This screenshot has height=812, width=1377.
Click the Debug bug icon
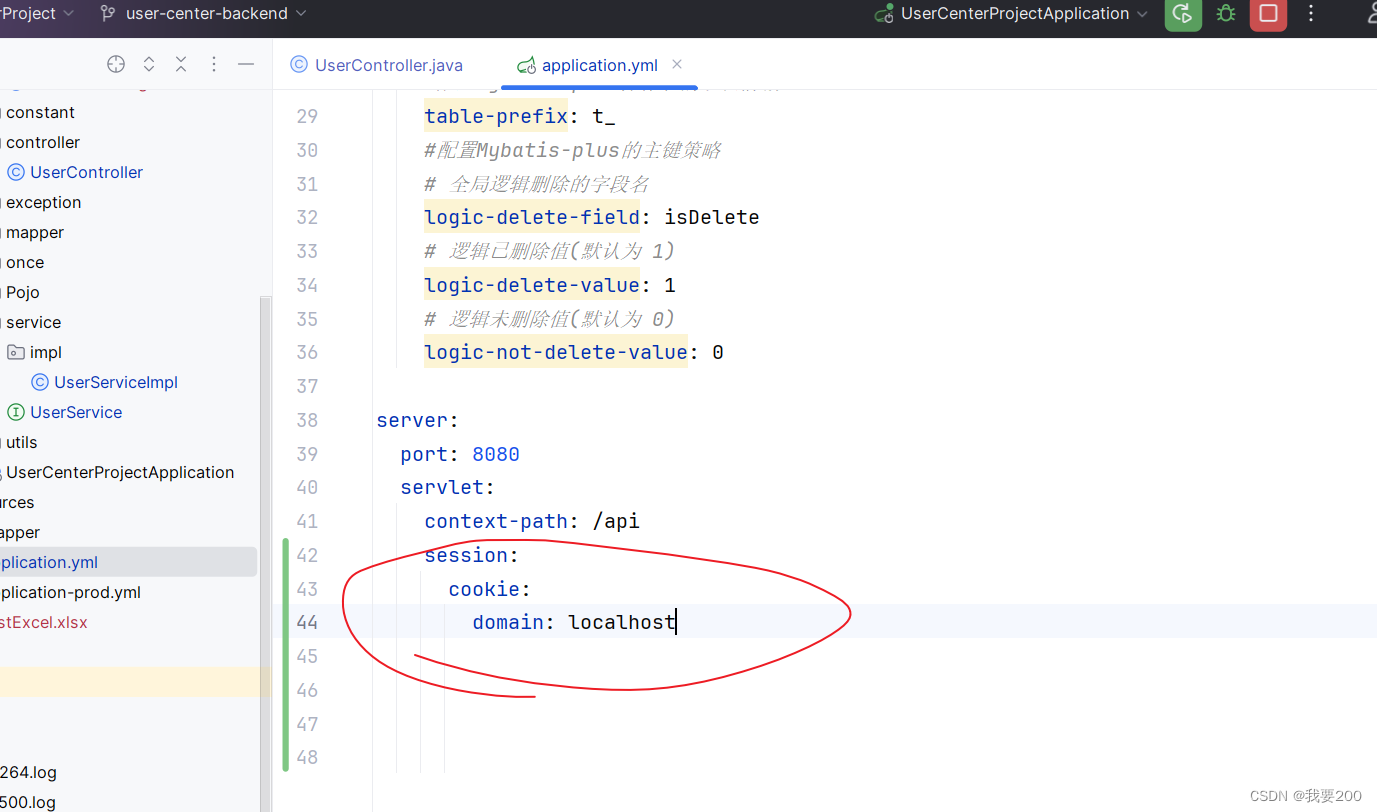click(x=1226, y=14)
